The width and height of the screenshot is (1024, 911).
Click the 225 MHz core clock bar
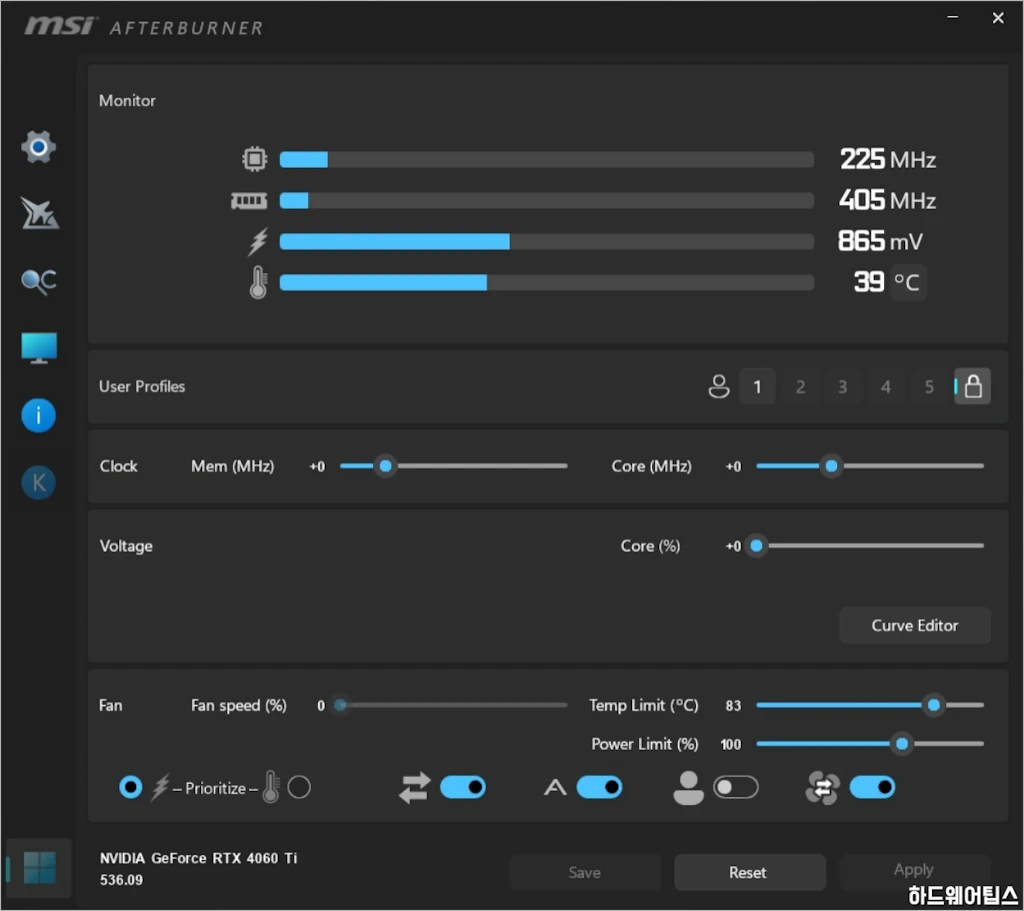[547, 159]
